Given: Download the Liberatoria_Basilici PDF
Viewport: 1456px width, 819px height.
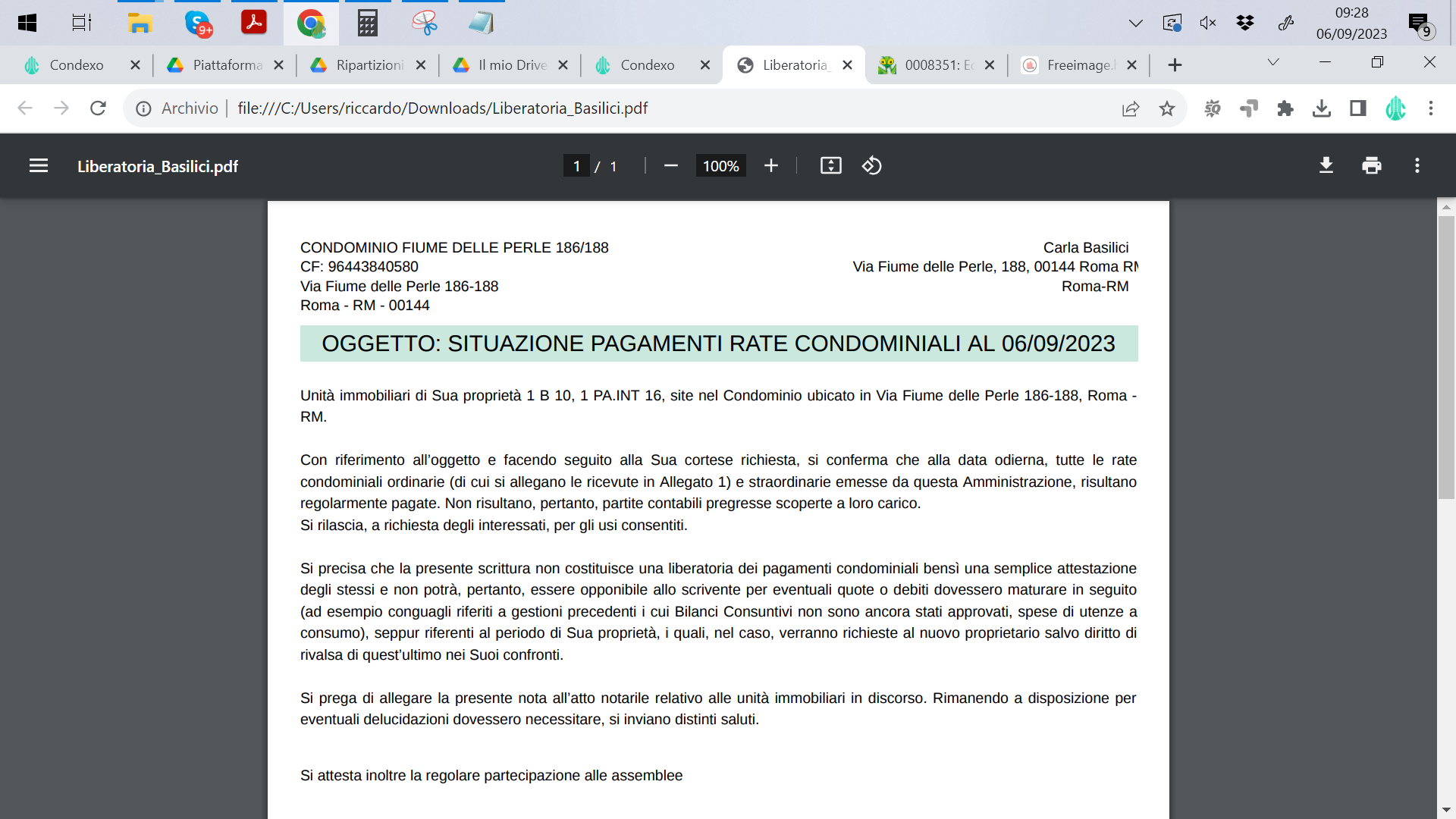Looking at the screenshot, I should 1326,165.
